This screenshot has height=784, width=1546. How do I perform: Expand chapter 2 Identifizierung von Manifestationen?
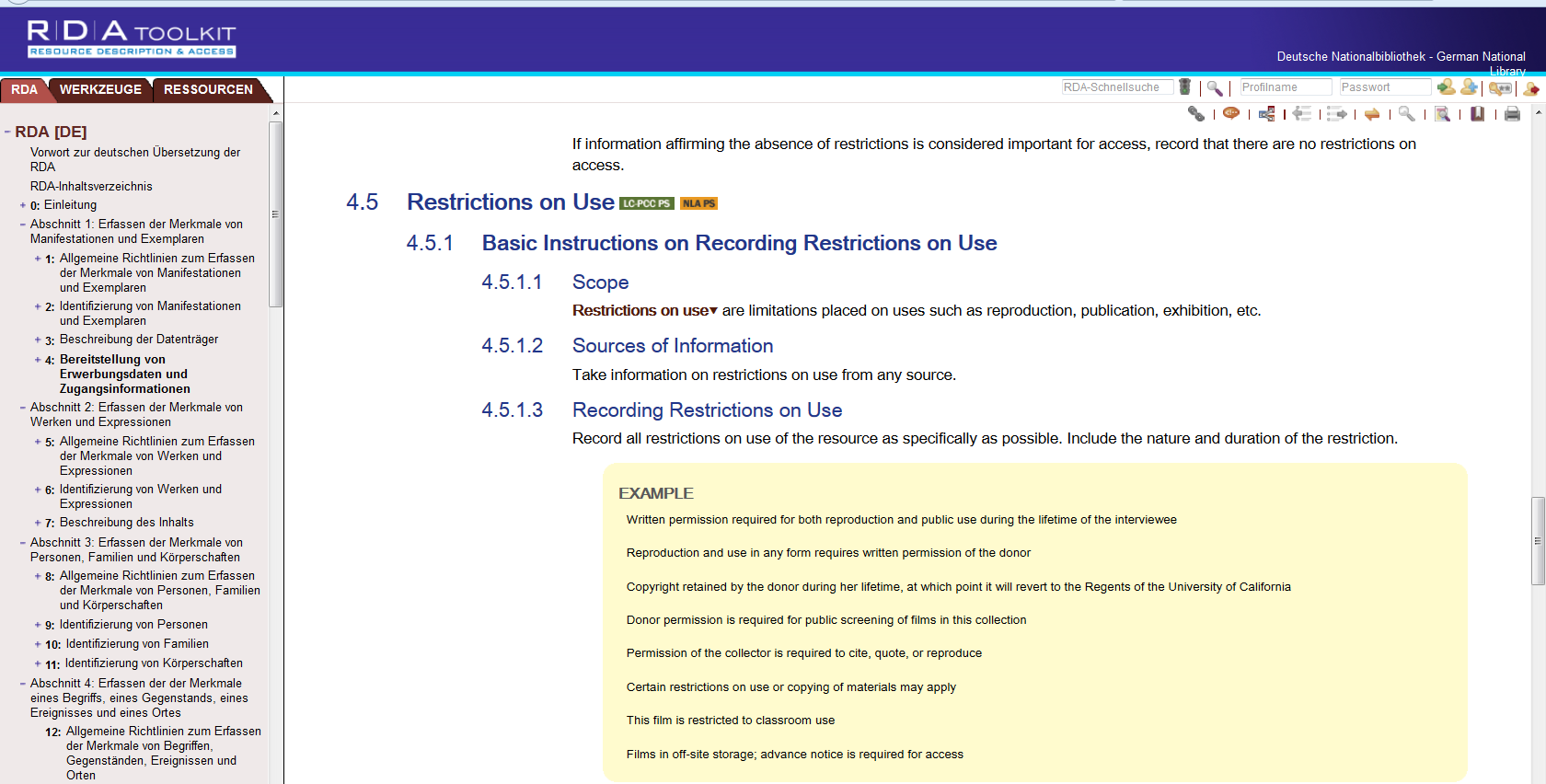point(38,306)
